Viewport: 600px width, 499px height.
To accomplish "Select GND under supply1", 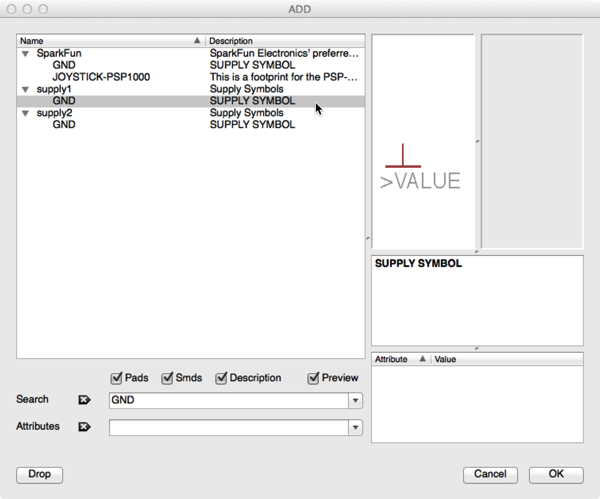I will [191, 101].
